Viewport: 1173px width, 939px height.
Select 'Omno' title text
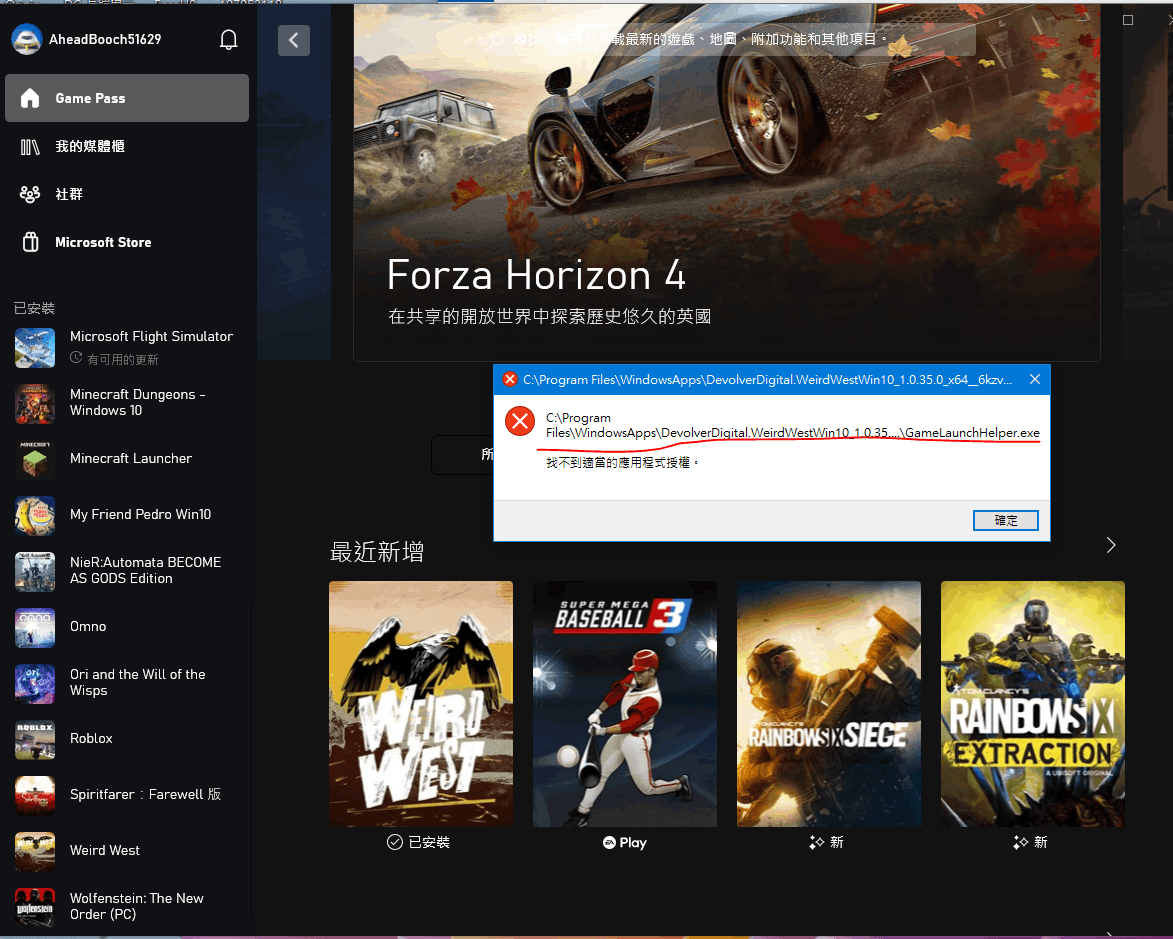click(88, 627)
